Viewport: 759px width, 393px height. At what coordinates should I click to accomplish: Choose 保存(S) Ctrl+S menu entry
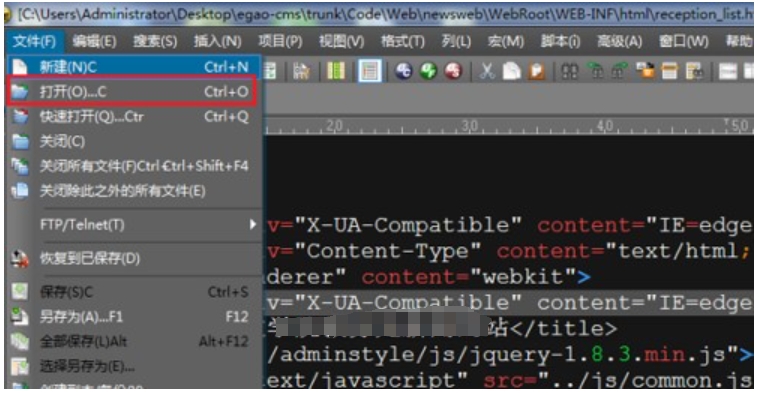click(135, 292)
